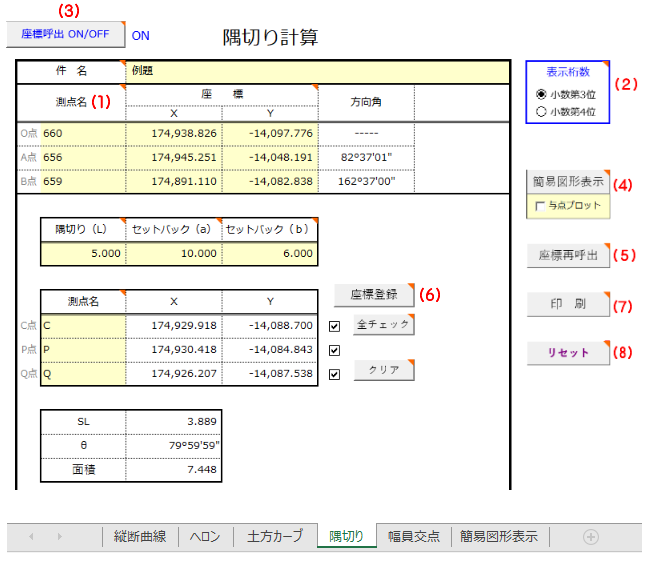Click the previous sheet scroll arrow
The image size is (665, 561).
pos(31,536)
